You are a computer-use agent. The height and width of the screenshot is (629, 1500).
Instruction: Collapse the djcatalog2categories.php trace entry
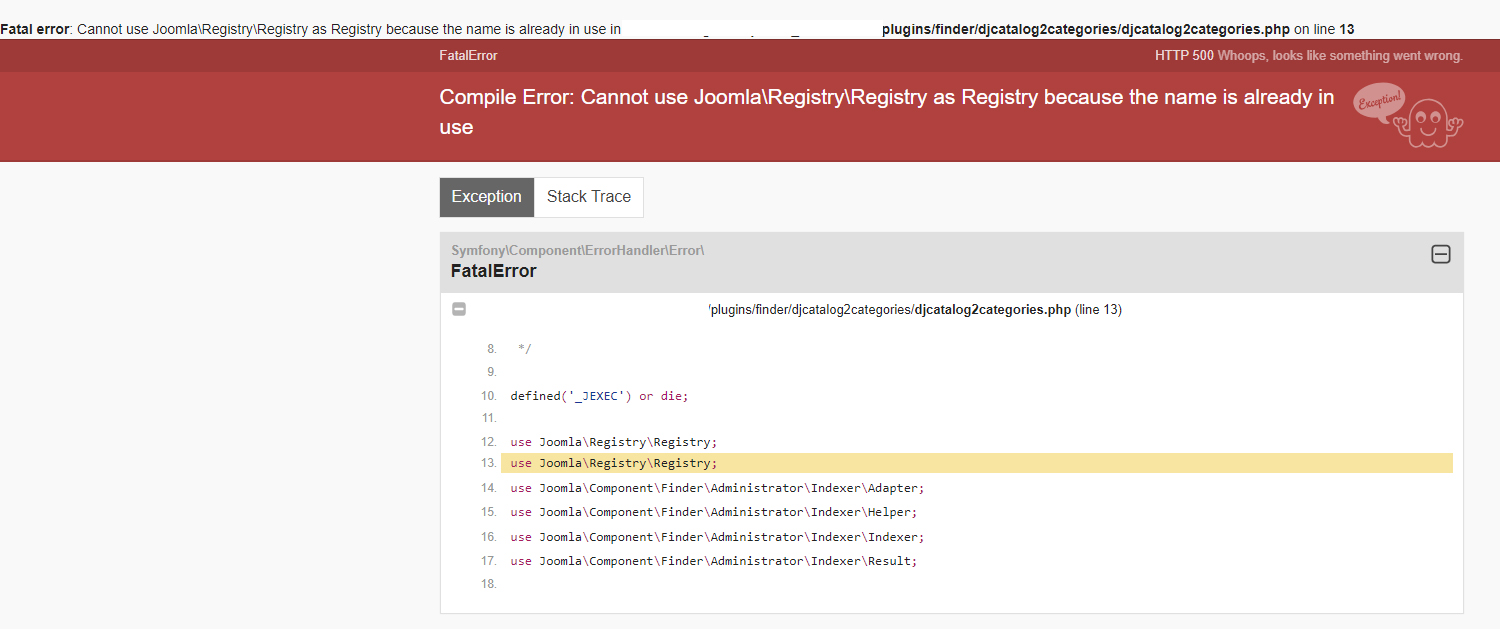pos(459,310)
